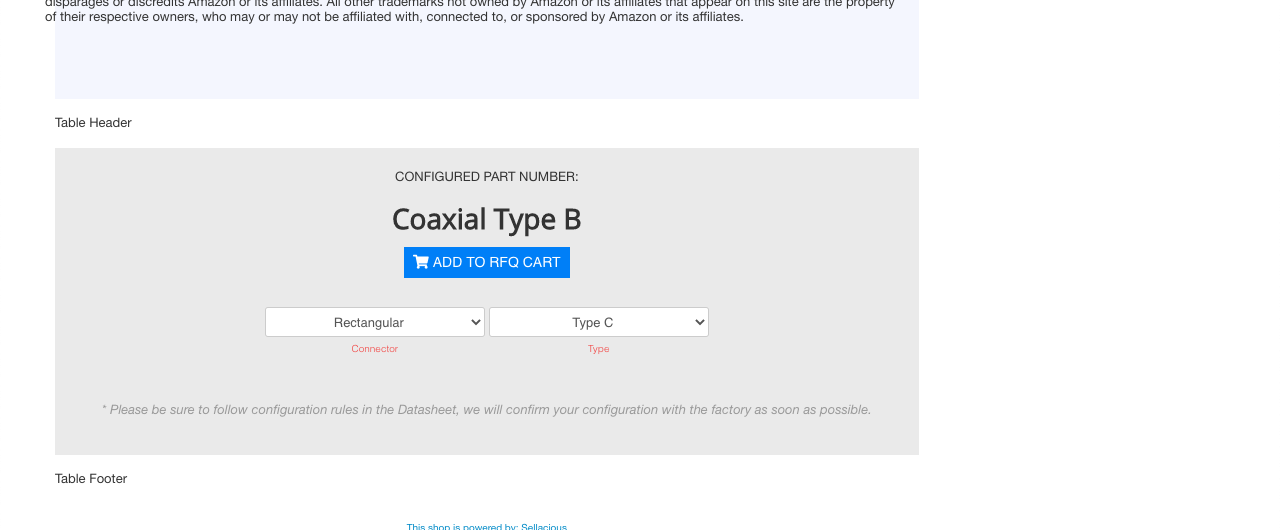The width and height of the screenshot is (1280, 530).
Task: Click the 'Rectangular' text inside Connector select
Action: (x=369, y=322)
